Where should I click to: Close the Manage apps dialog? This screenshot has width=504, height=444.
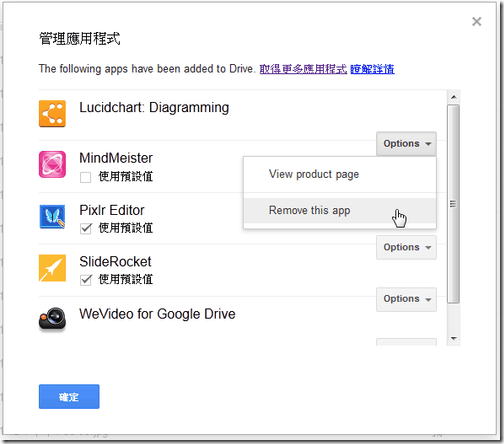point(477,22)
